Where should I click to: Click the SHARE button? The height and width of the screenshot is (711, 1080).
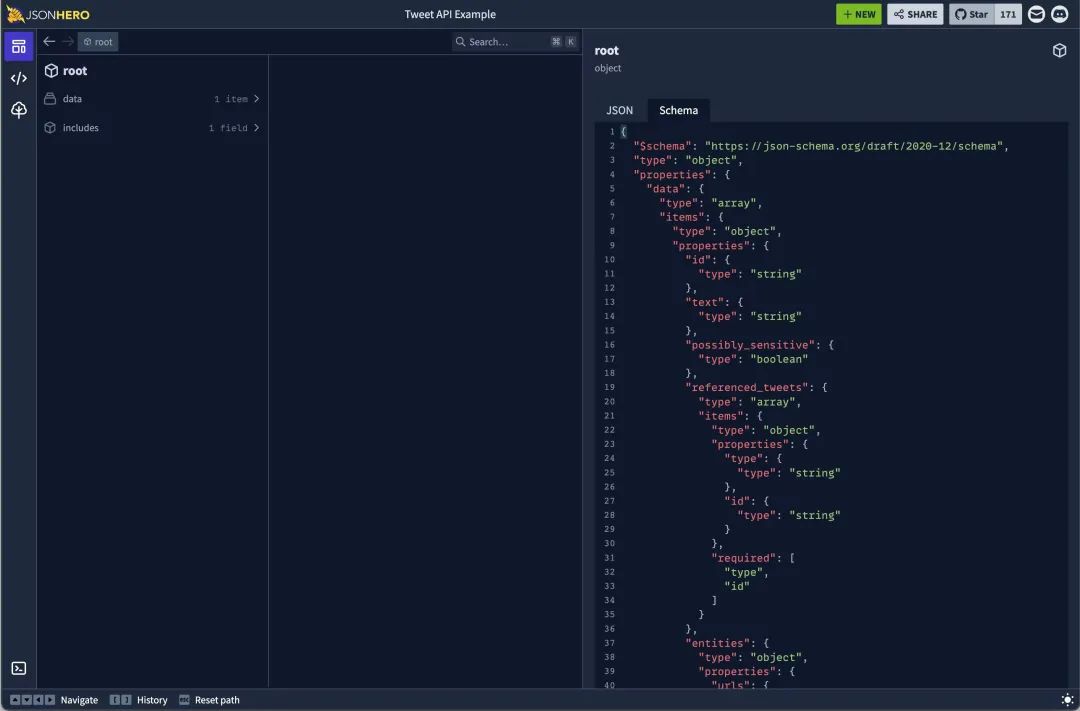click(x=914, y=14)
